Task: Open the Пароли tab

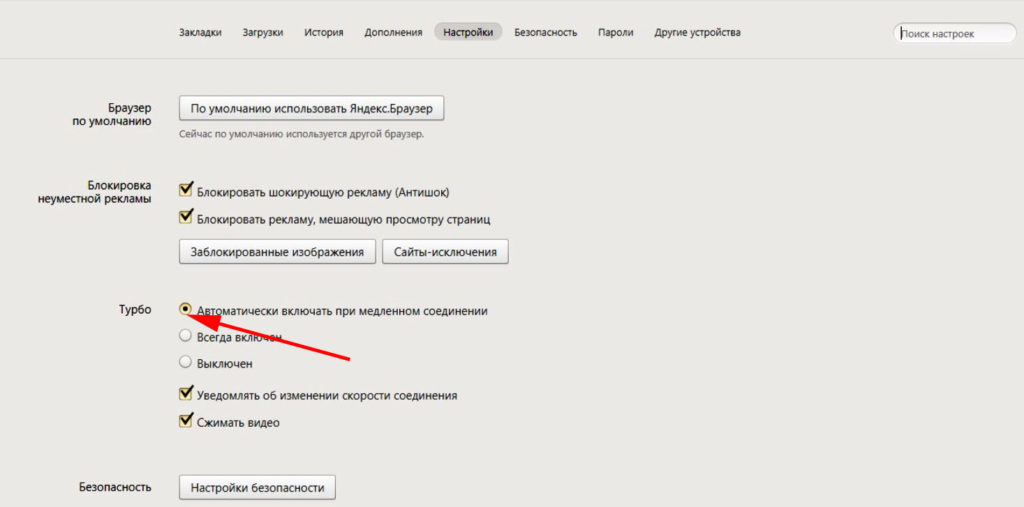Action: [x=616, y=32]
